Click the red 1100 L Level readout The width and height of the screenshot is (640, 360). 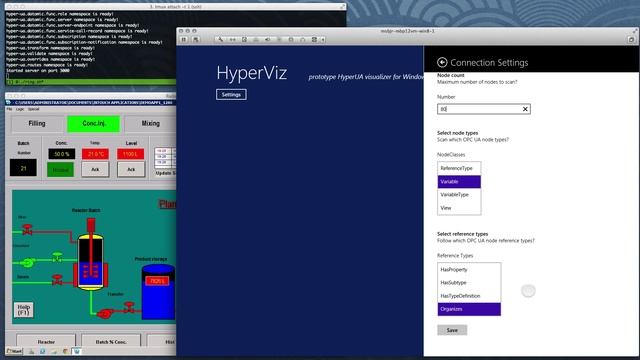(x=131, y=154)
